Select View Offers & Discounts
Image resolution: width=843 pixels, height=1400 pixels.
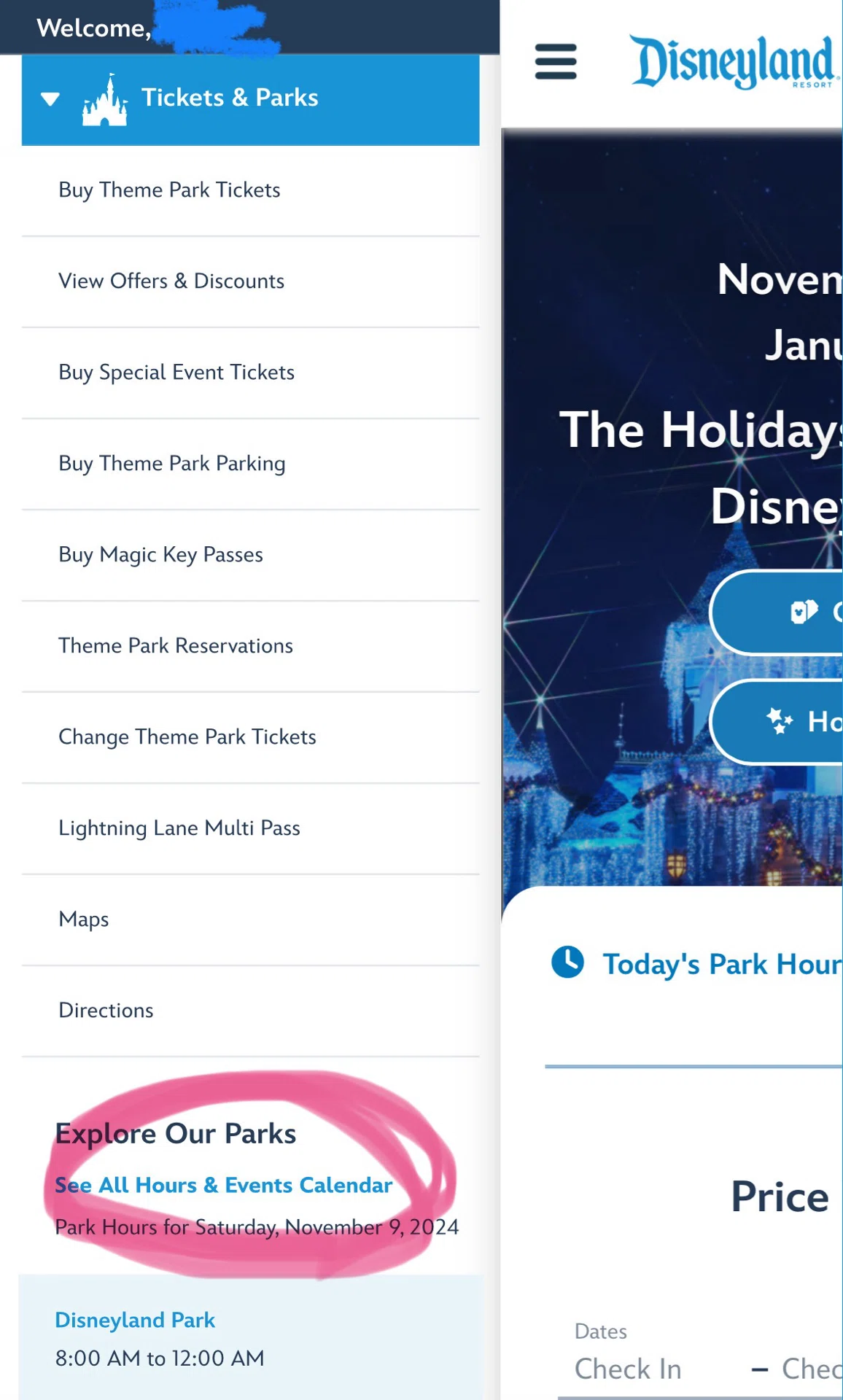click(250, 281)
